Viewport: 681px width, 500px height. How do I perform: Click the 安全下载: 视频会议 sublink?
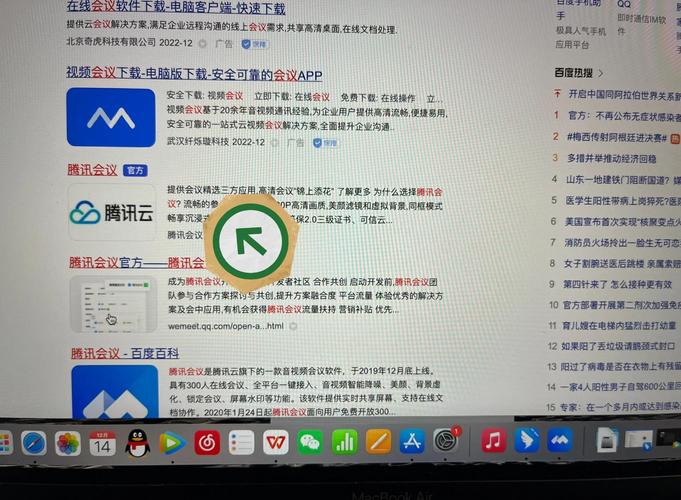pos(205,96)
